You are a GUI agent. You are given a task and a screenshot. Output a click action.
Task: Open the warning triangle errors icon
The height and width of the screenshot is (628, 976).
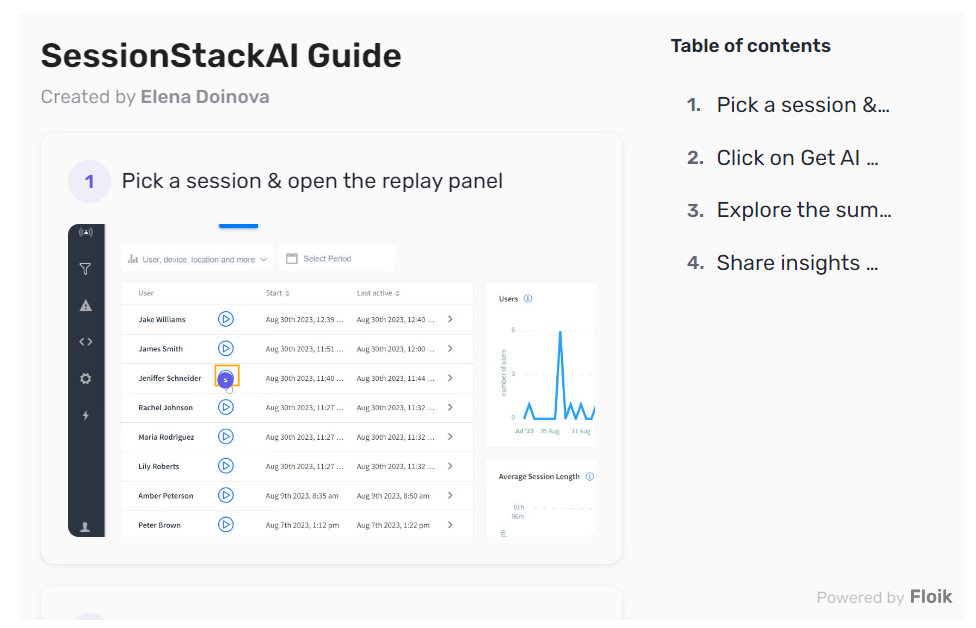[x=85, y=305]
